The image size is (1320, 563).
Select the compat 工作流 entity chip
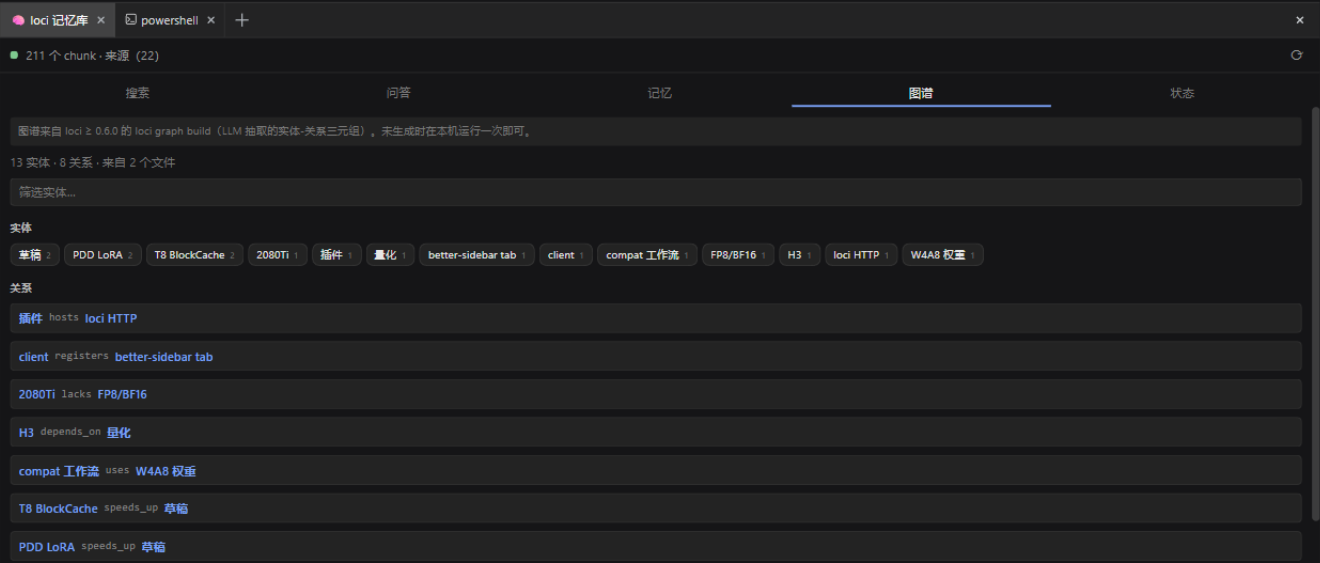[647, 255]
